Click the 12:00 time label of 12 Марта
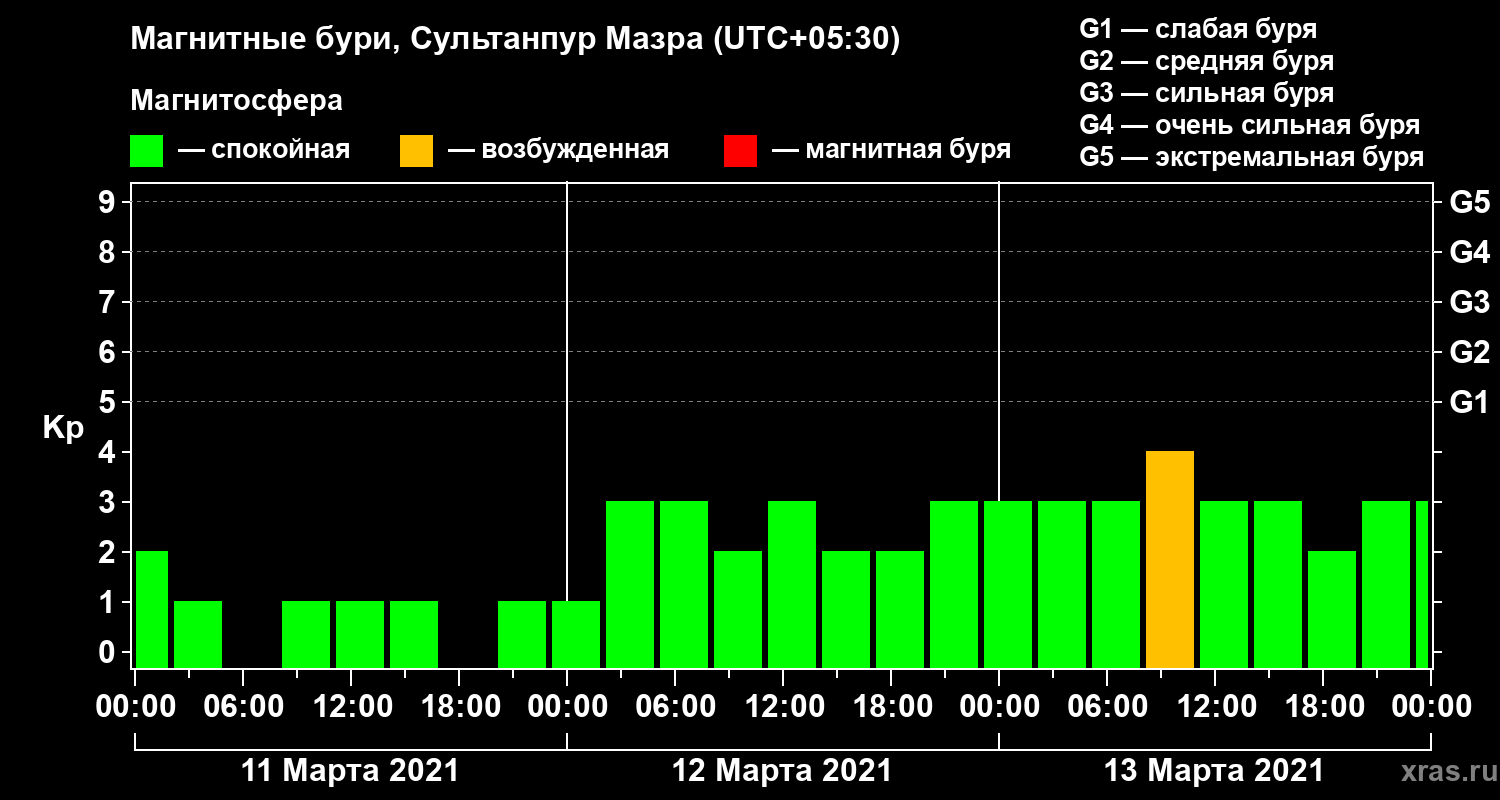The image size is (1500, 800). [x=783, y=707]
